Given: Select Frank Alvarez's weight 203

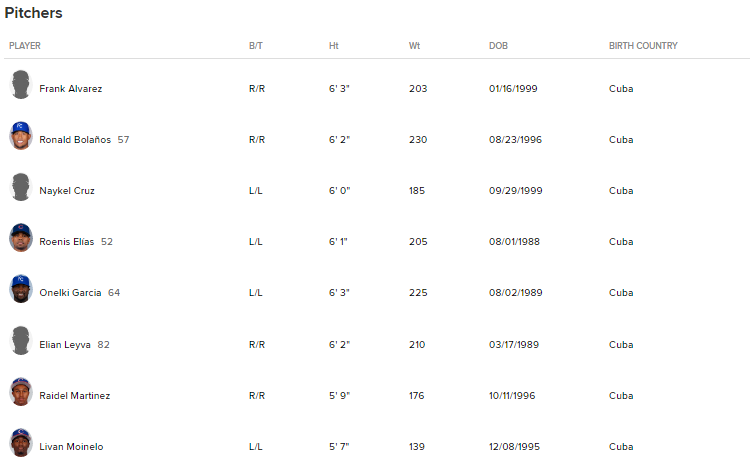Looking at the screenshot, I should point(418,89).
